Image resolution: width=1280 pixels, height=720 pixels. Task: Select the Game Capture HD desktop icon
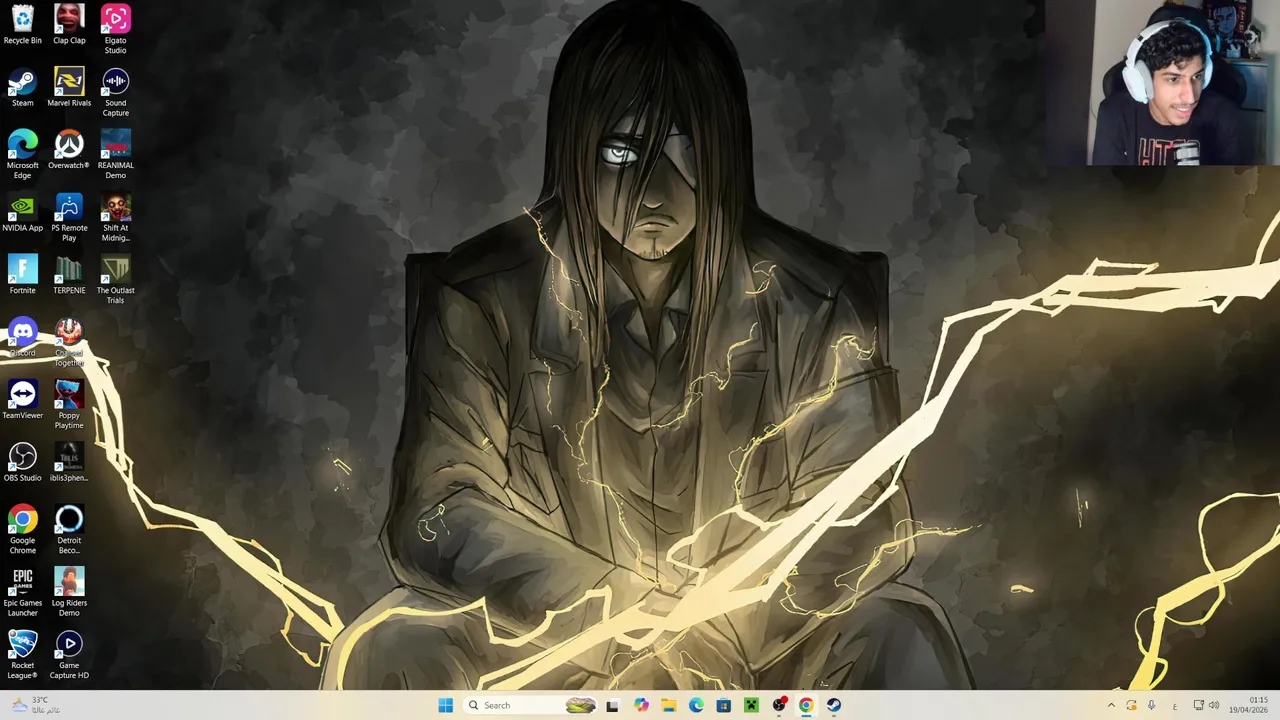point(69,655)
